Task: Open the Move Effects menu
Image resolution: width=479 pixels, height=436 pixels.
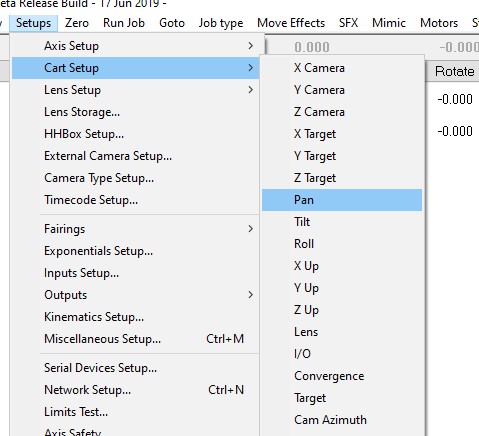Action: pos(291,23)
